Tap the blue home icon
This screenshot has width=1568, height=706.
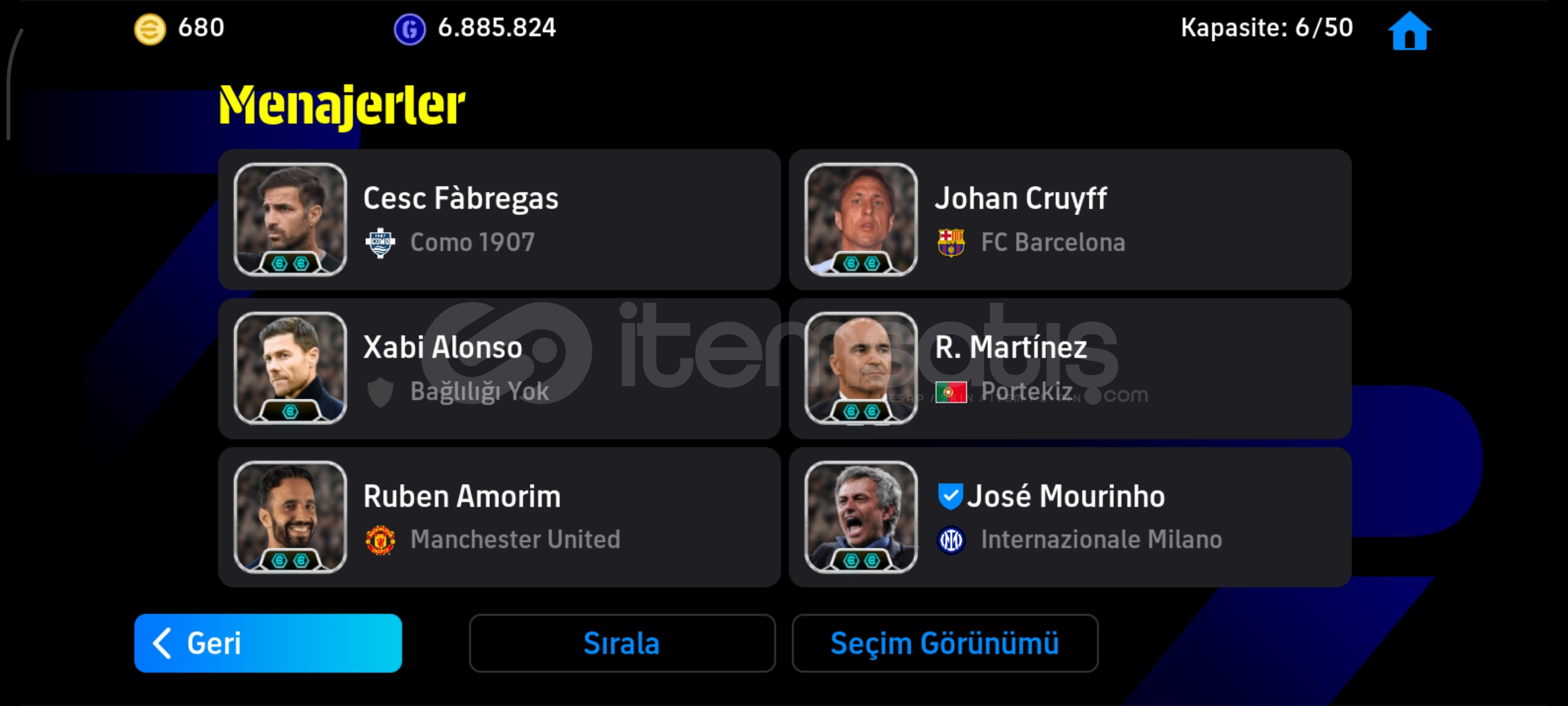tap(1409, 31)
